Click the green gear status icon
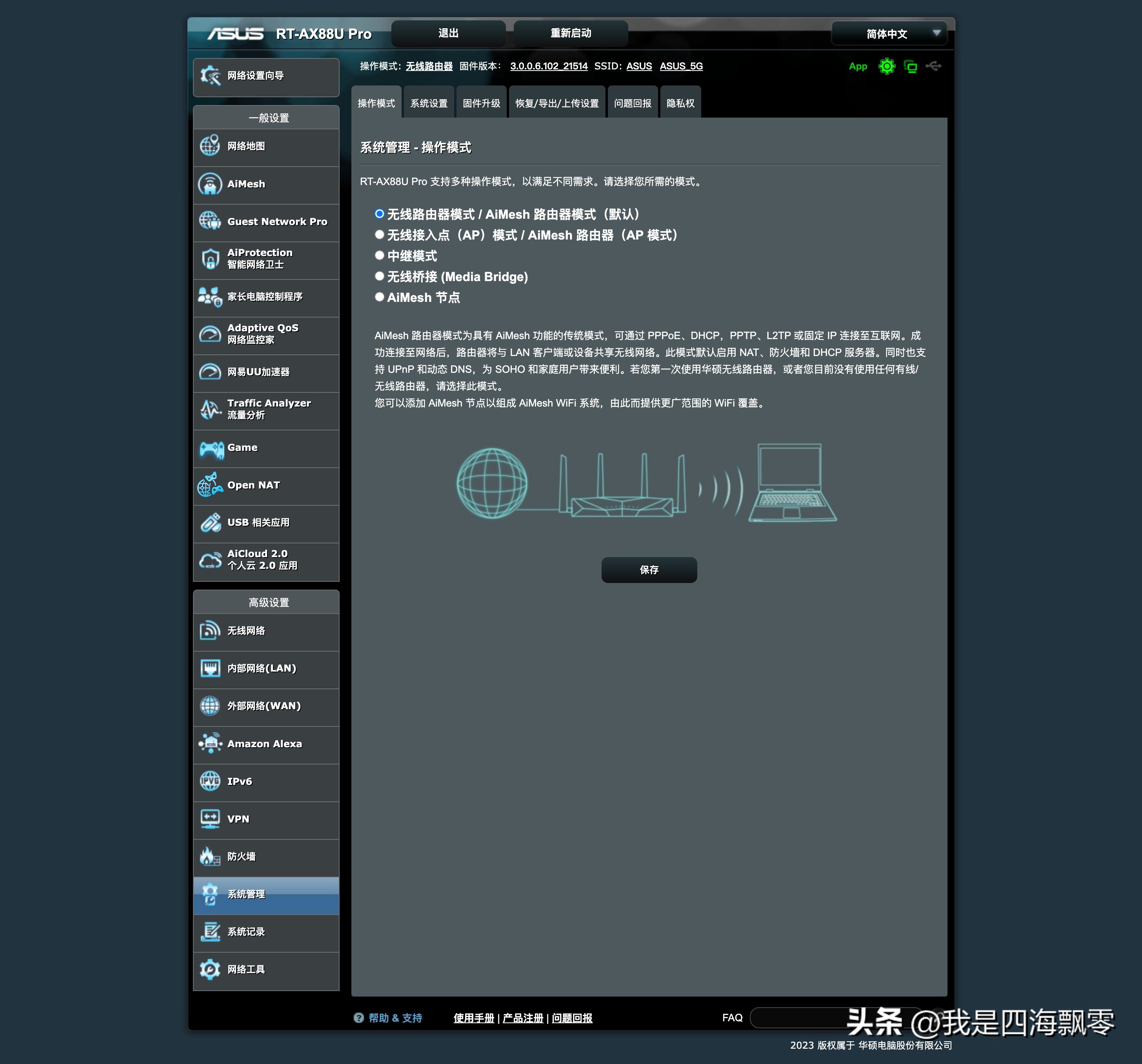 887,67
